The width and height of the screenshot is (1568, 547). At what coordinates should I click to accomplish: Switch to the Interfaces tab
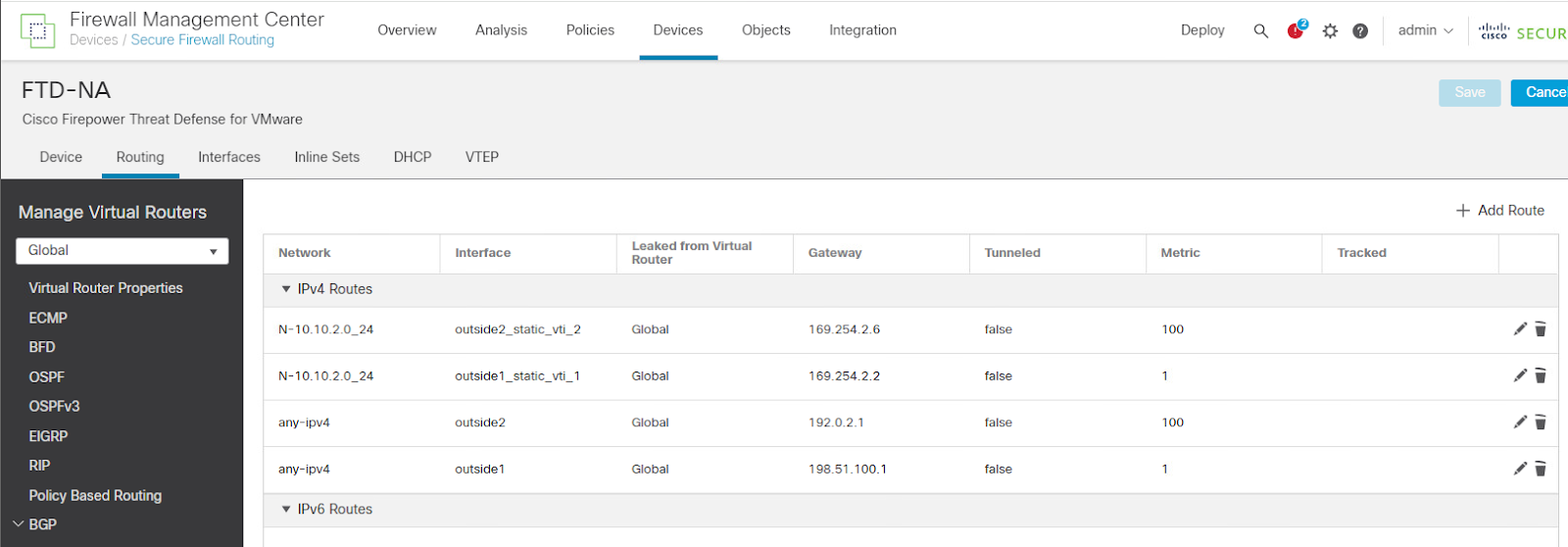pos(229,157)
